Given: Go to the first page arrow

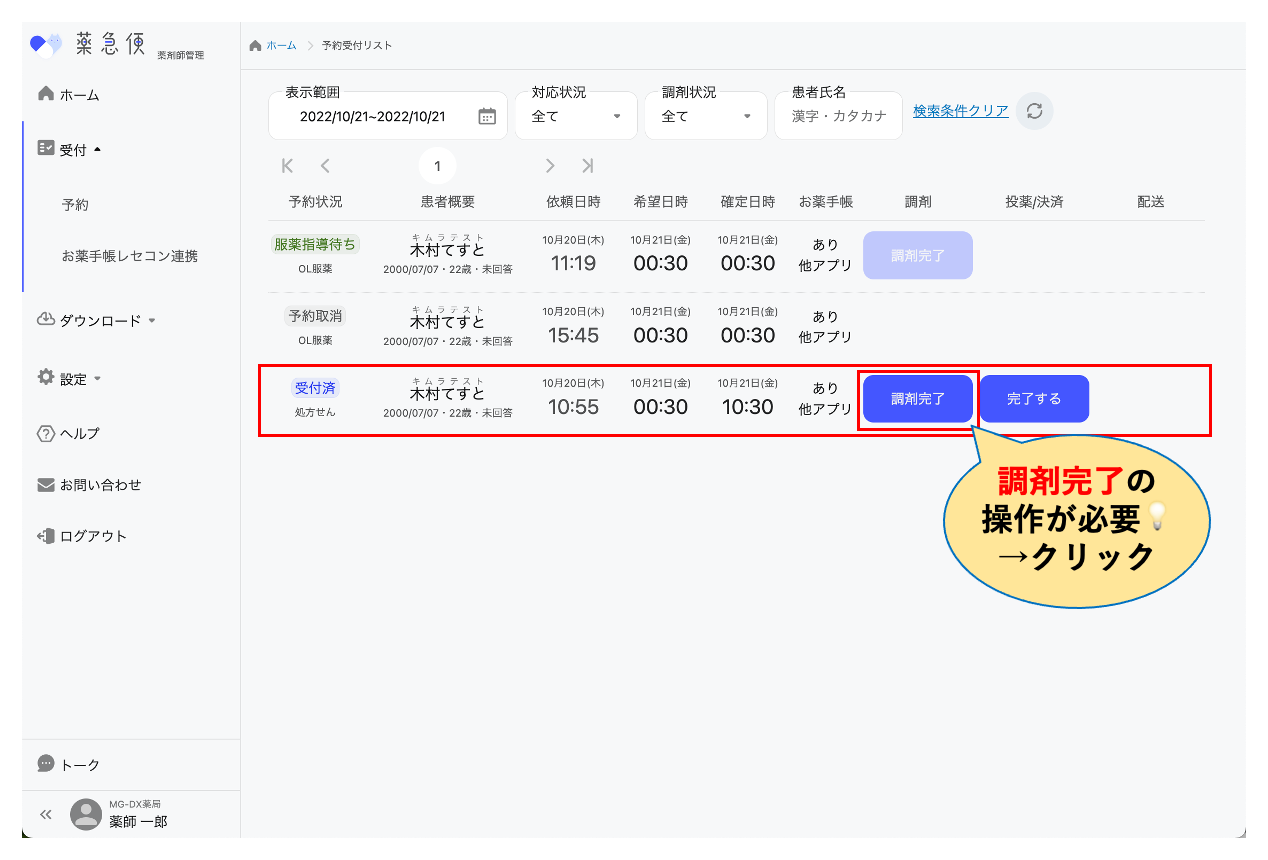Looking at the screenshot, I should pos(288,166).
